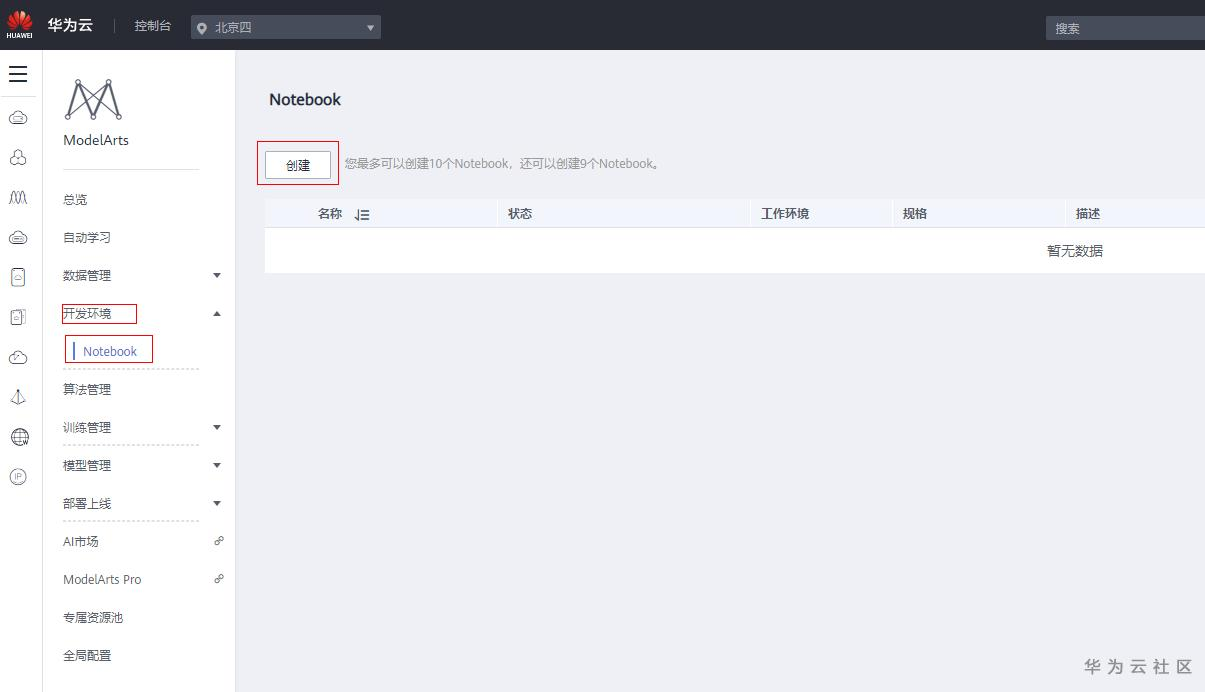Expand the 训练管理 arrow

[217, 427]
